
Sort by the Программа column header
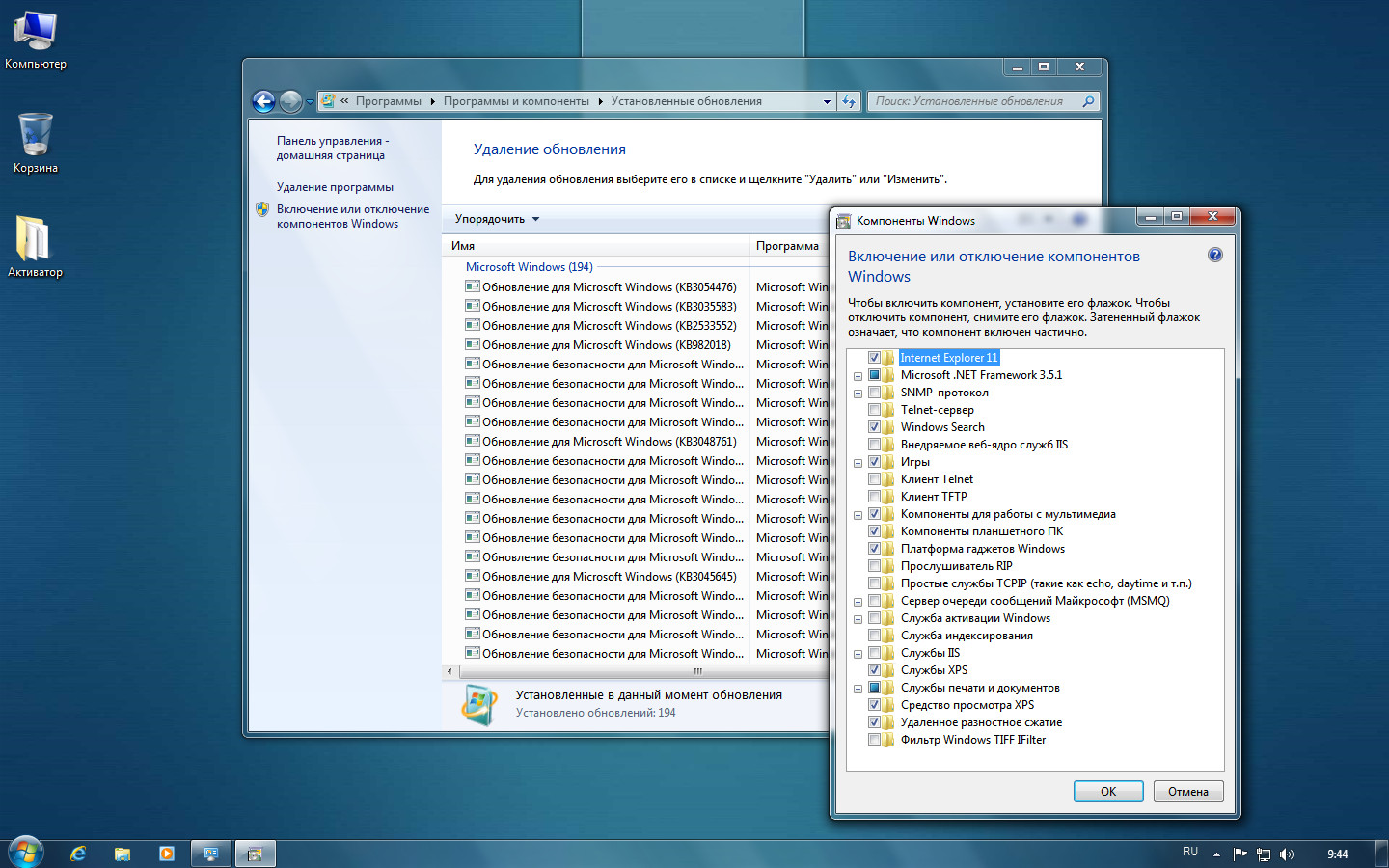pyautogui.click(x=788, y=246)
